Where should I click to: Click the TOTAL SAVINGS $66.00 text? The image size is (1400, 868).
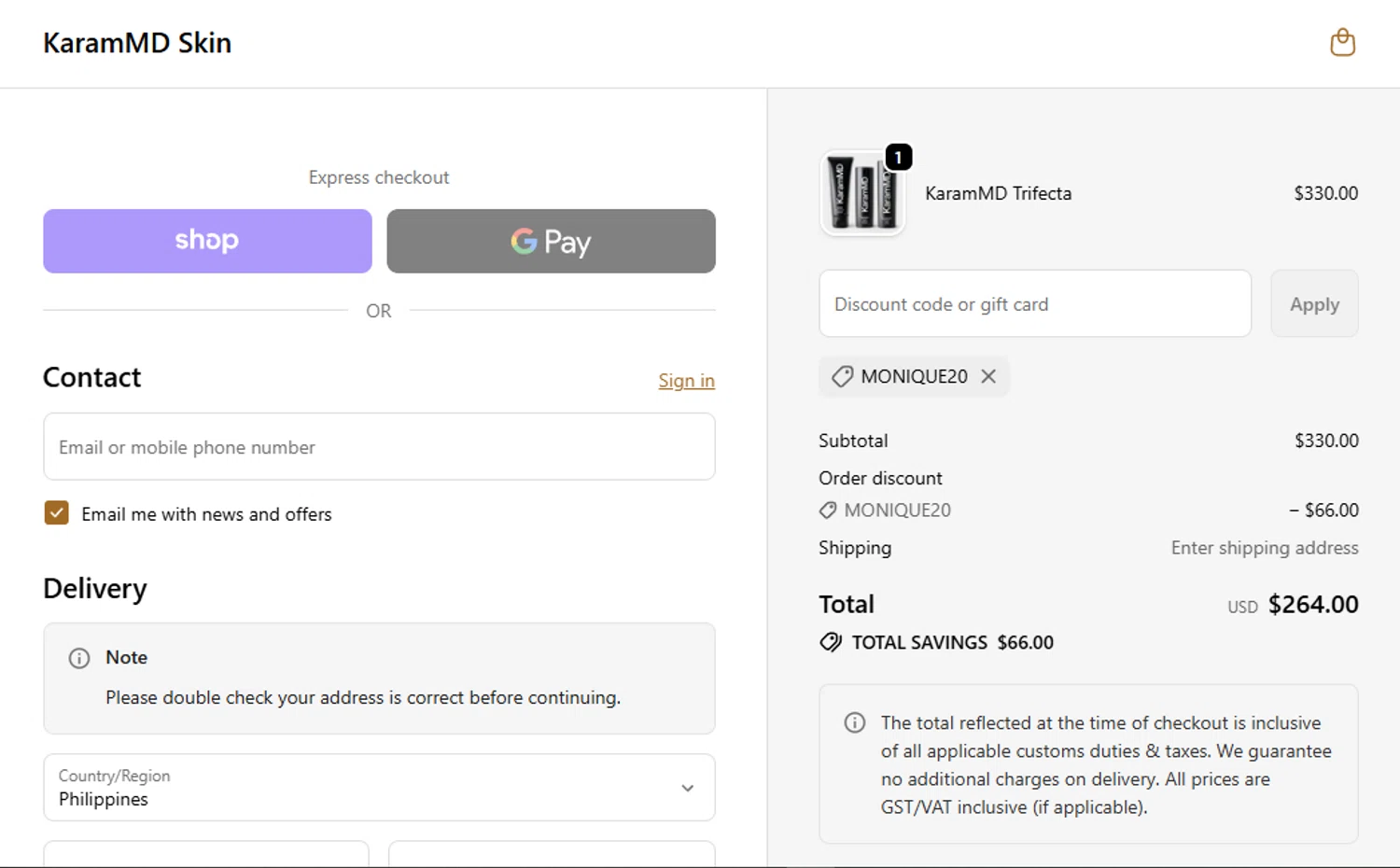pyautogui.click(x=952, y=642)
